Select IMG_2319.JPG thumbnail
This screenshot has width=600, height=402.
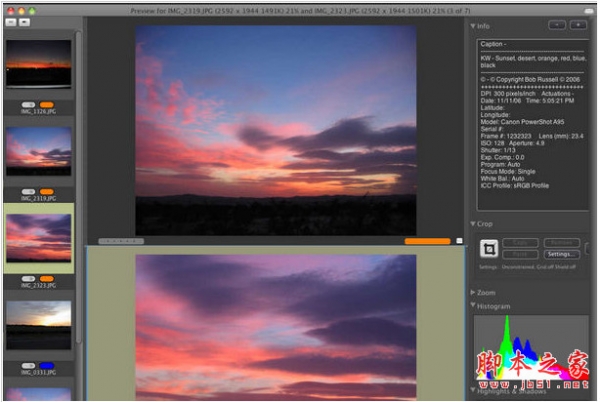(39, 151)
